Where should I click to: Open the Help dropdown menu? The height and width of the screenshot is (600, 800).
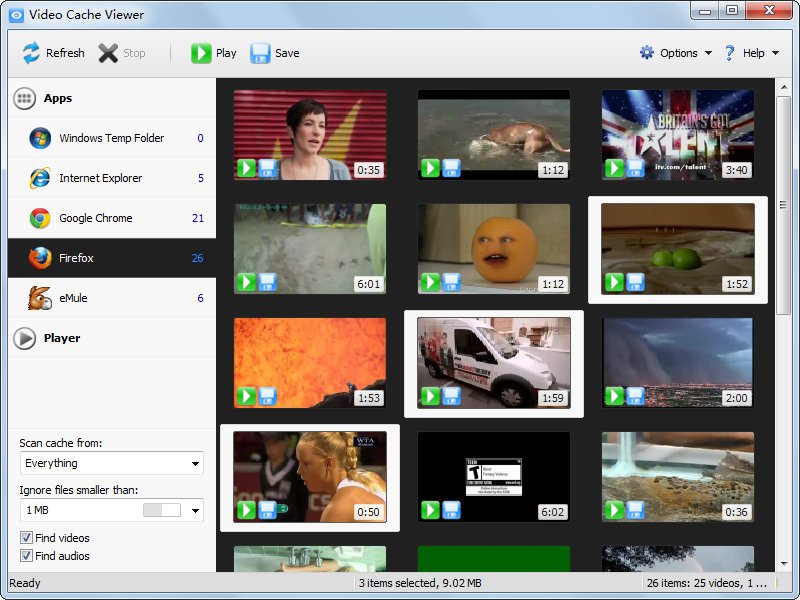(752, 53)
